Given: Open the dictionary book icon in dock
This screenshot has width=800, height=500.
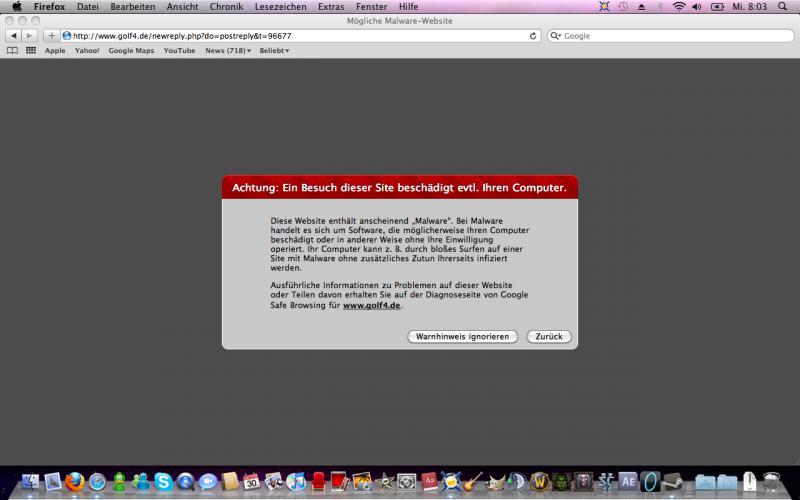Looking at the screenshot, I should click(429, 481).
